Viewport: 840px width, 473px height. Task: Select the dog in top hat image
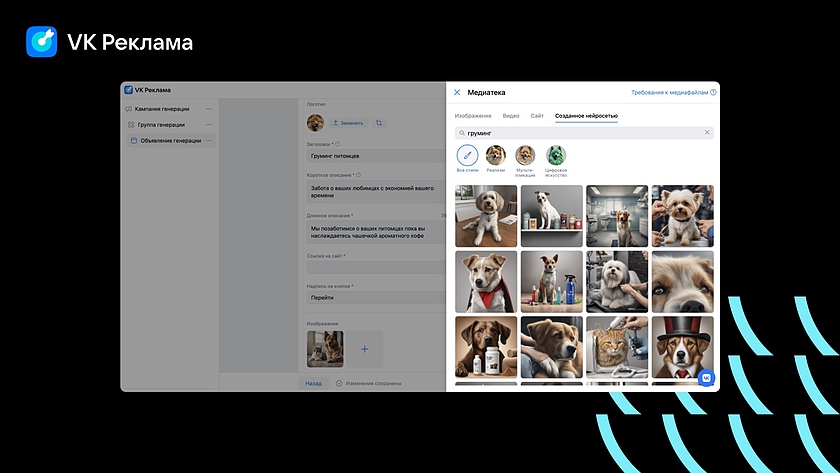click(682, 346)
